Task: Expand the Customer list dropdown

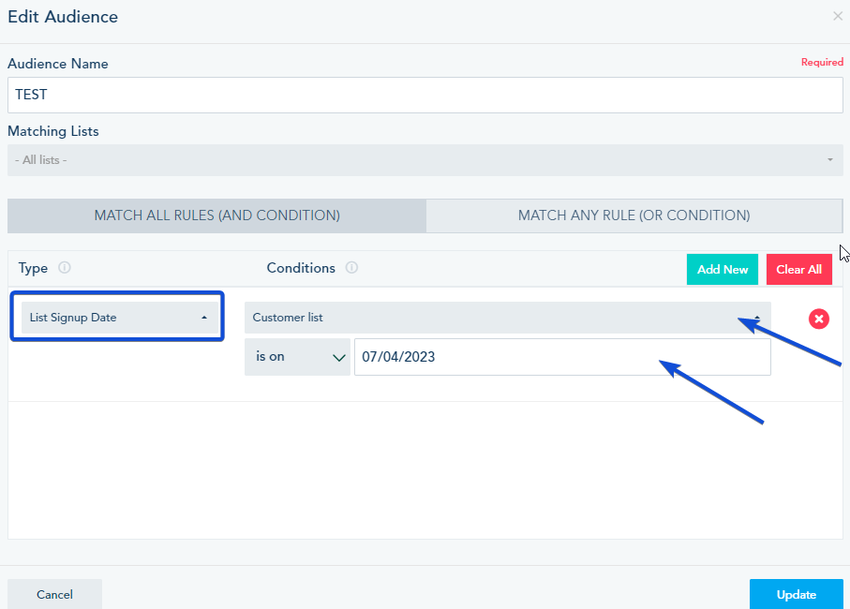Action: [x=507, y=318]
